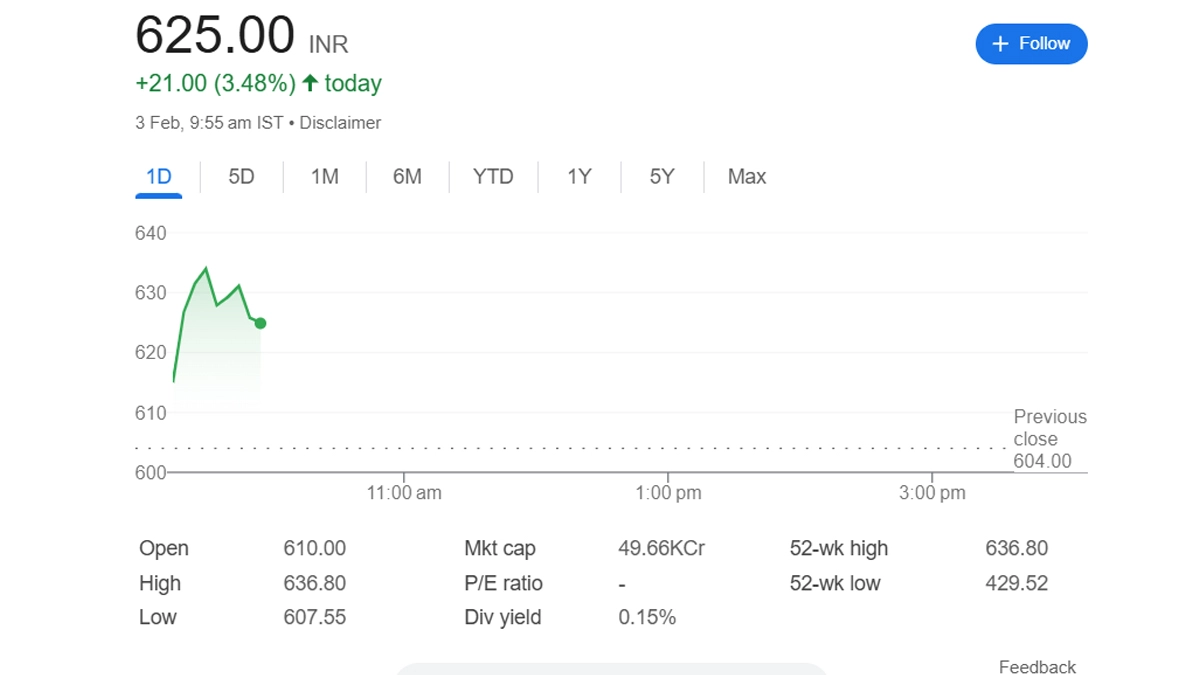
Task: Click the Feedback link
Action: tap(1037, 667)
